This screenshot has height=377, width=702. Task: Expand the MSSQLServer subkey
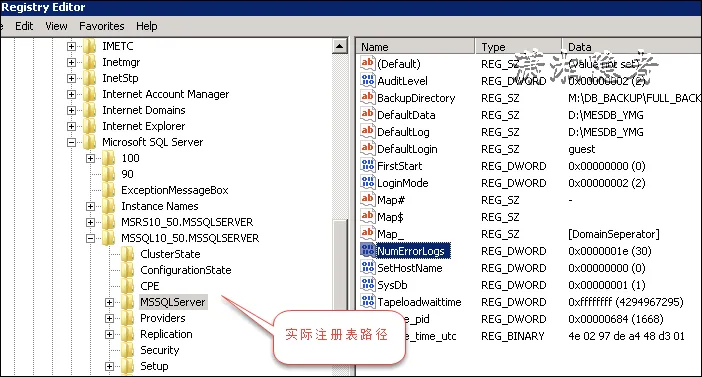point(109,302)
